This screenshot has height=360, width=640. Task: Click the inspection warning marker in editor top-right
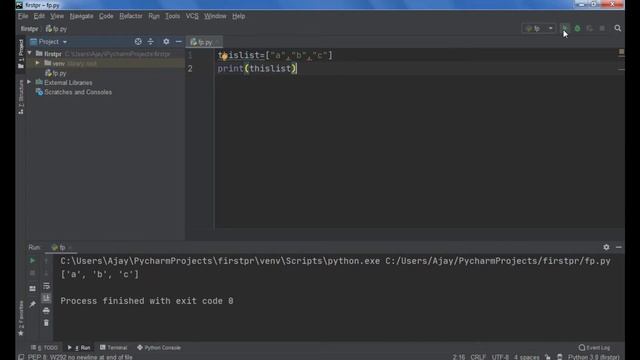coord(621,52)
